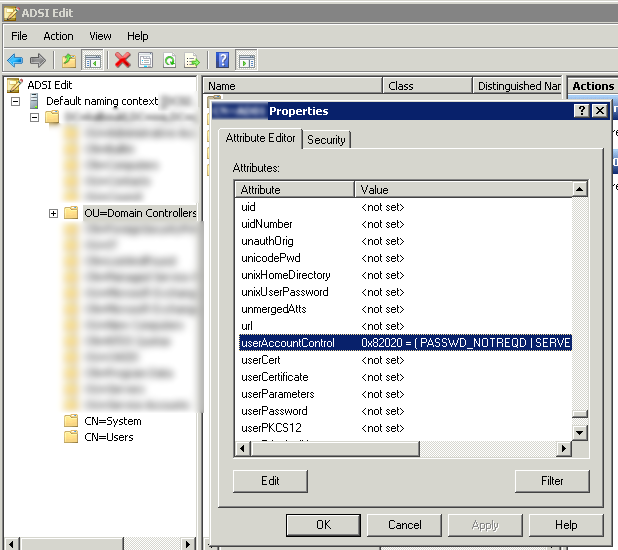Image resolution: width=618 pixels, height=550 pixels.
Task: Click attribute list scroll up arrow
Action: pyautogui.click(x=580, y=190)
